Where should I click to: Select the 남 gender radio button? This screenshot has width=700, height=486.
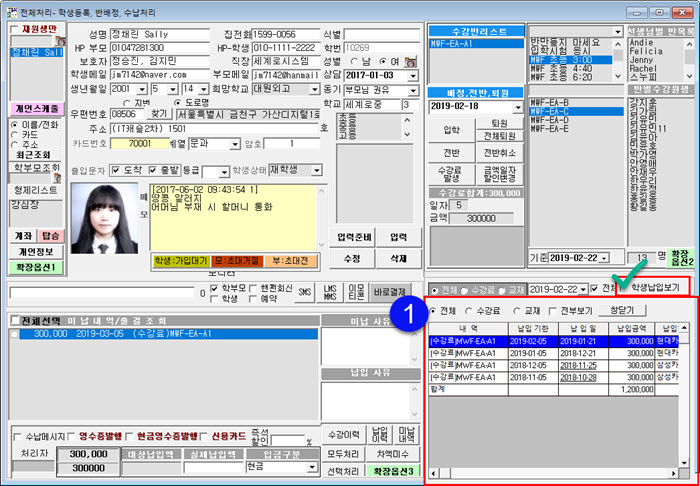tap(354, 62)
